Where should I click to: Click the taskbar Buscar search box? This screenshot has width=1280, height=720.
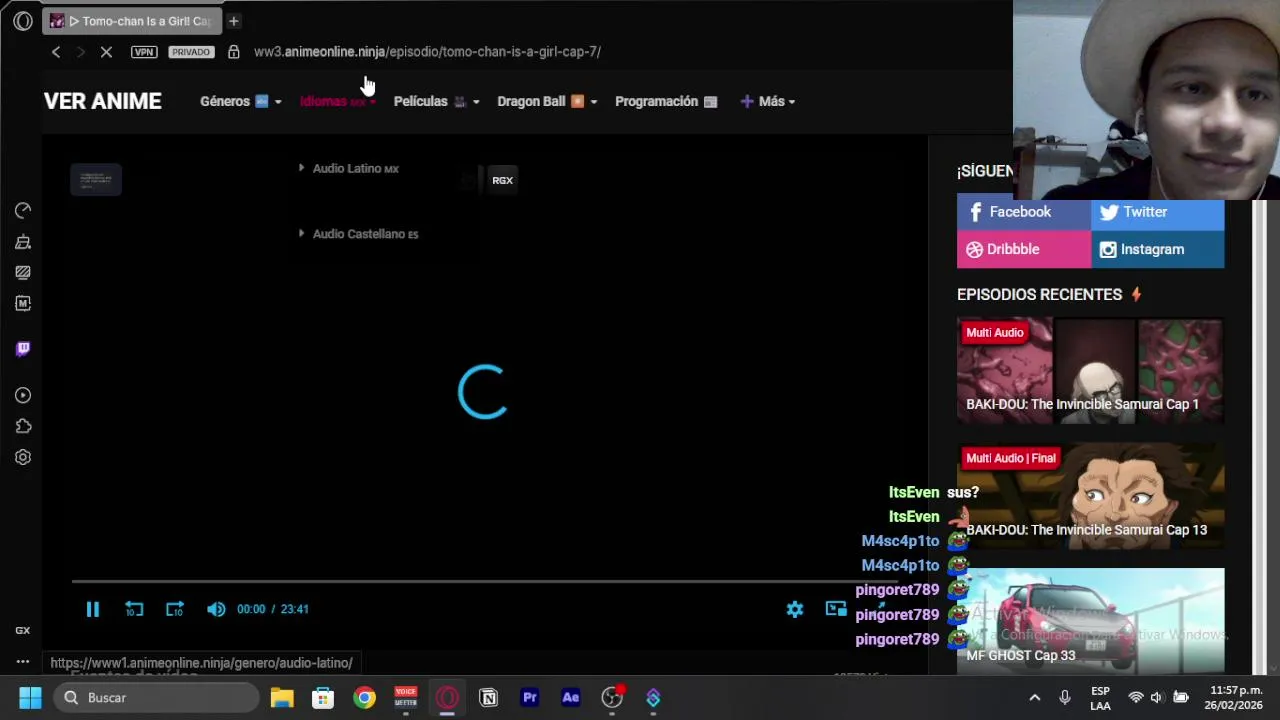(x=157, y=698)
